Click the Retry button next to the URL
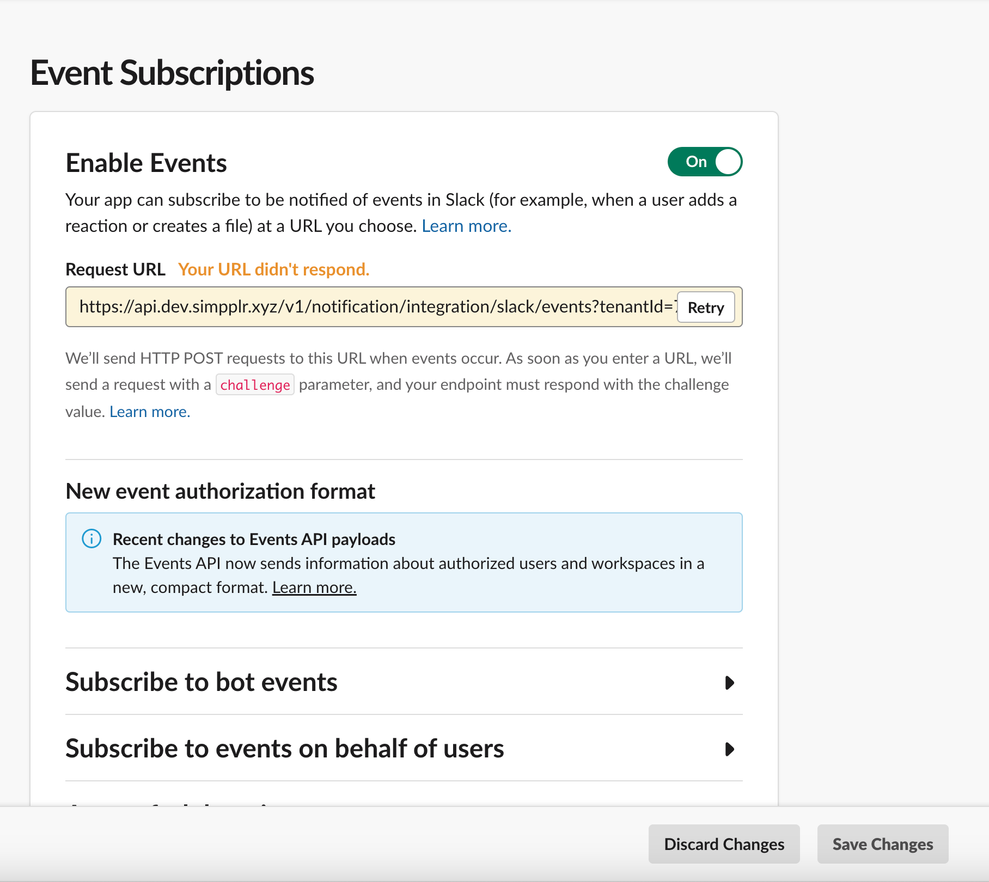 coord(705,307)
